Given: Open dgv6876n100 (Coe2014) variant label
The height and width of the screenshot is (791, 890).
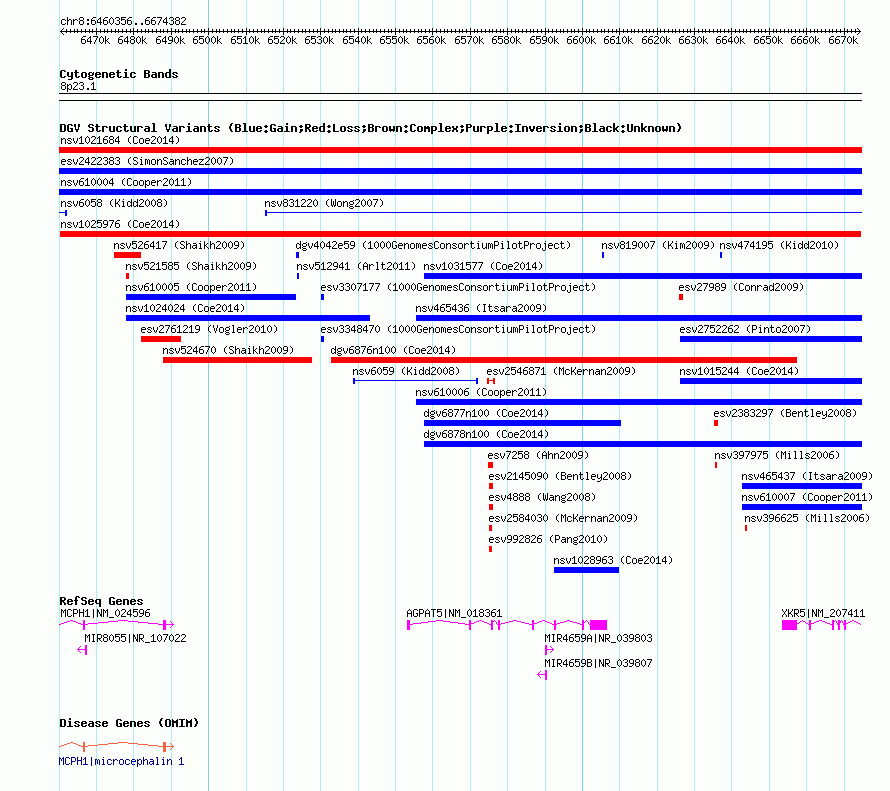Looking at the screenshot, I should point(393,350).
